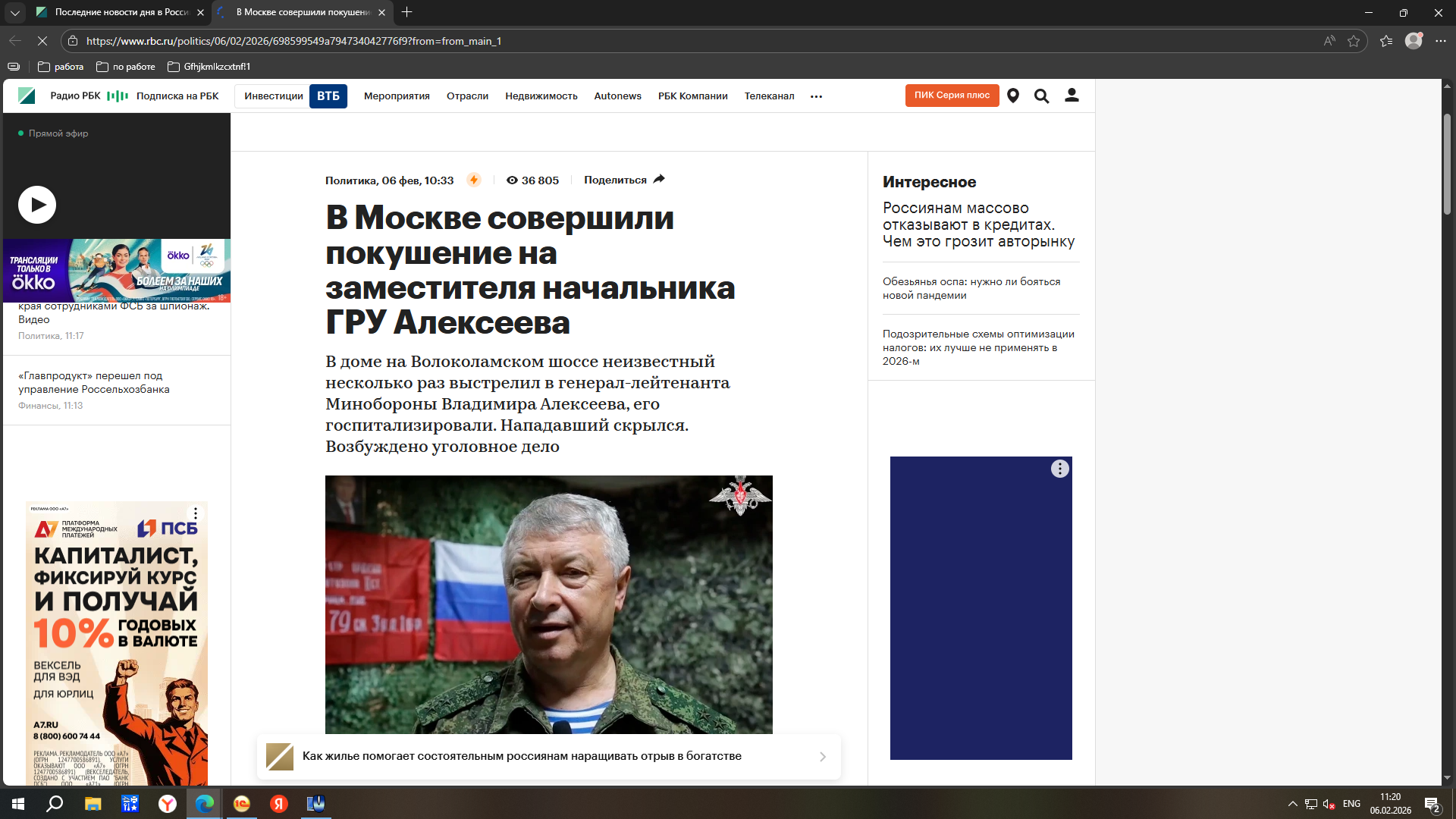Open blue ad options three-dot menu
1456x819 pixels.
point(1059,469)
